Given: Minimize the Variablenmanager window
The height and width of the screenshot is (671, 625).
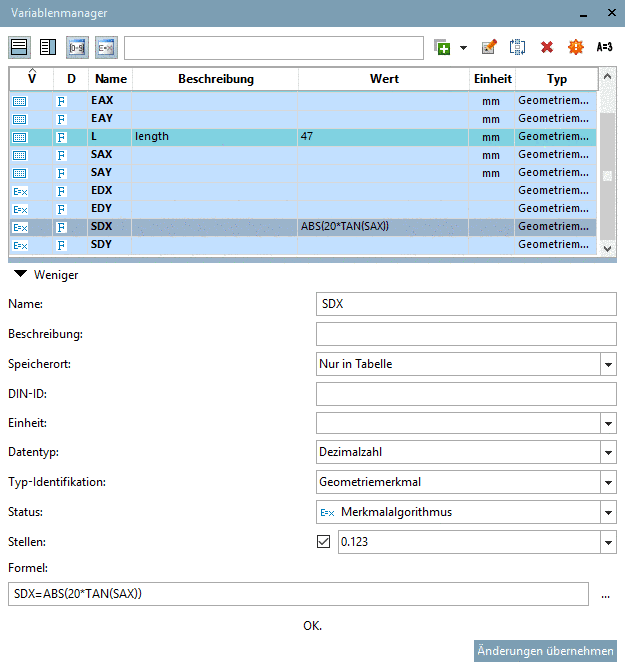Looking at the screenshot, I should coord(583,15).
